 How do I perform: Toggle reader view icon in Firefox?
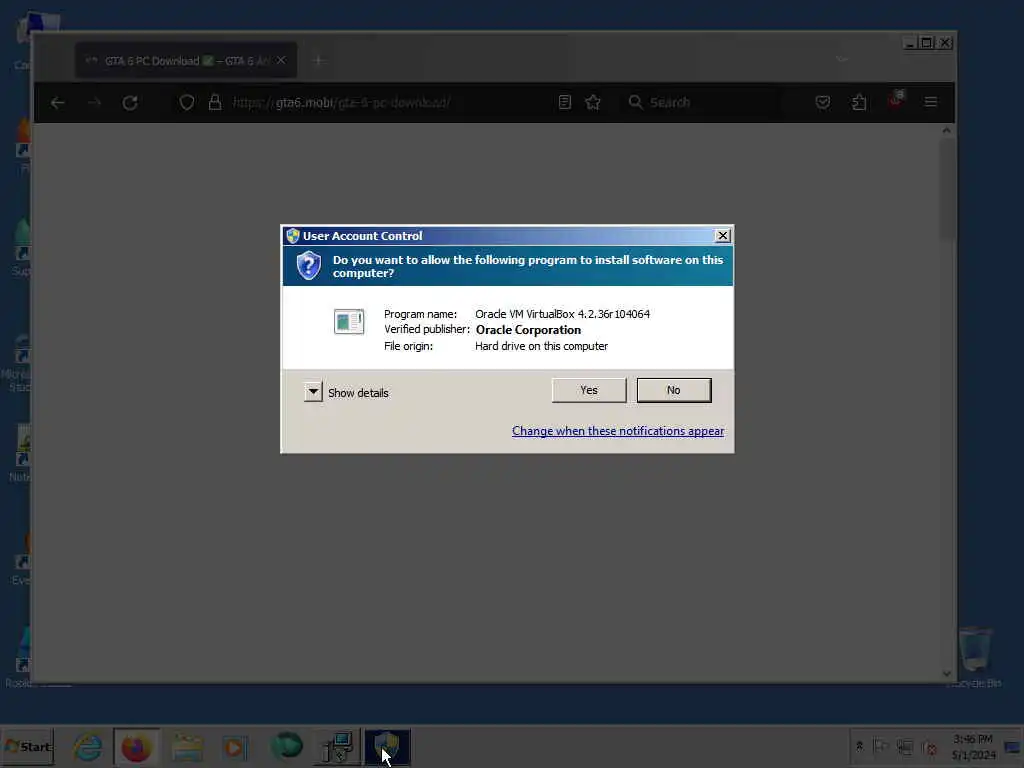tap(565, 102)
